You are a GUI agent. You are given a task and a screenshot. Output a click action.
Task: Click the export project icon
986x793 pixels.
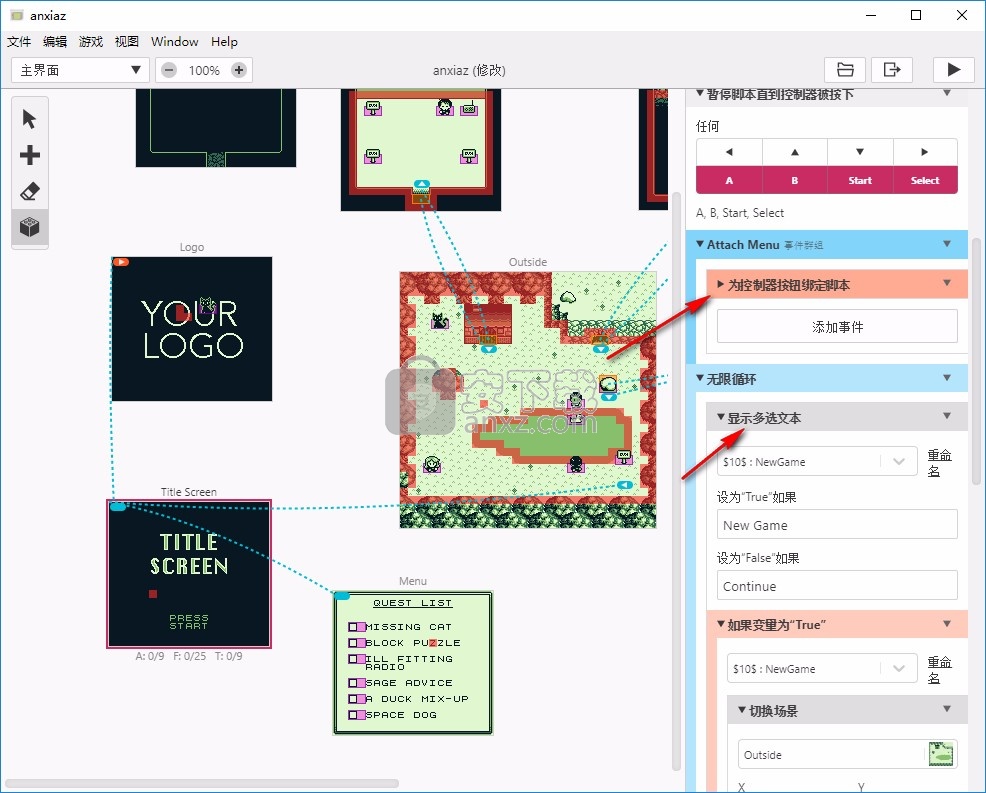[x=892, y=69]
